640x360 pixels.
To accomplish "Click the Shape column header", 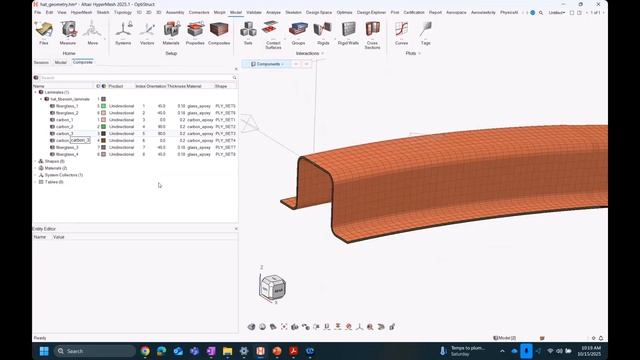I will pos(221,86).
